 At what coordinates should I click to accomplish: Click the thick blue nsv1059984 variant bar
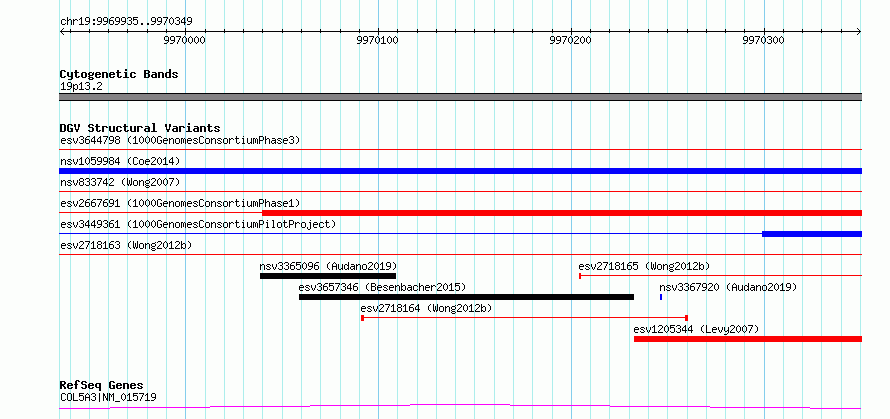point(460,171)
